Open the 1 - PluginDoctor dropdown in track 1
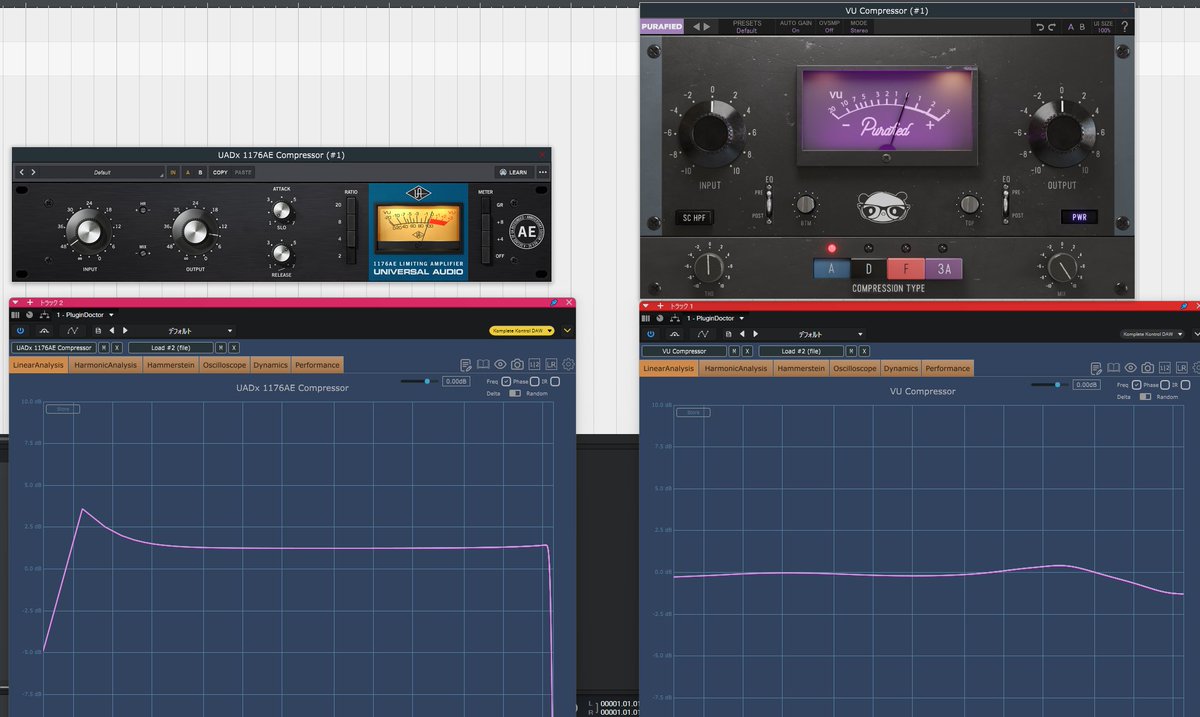 (717, 317)
